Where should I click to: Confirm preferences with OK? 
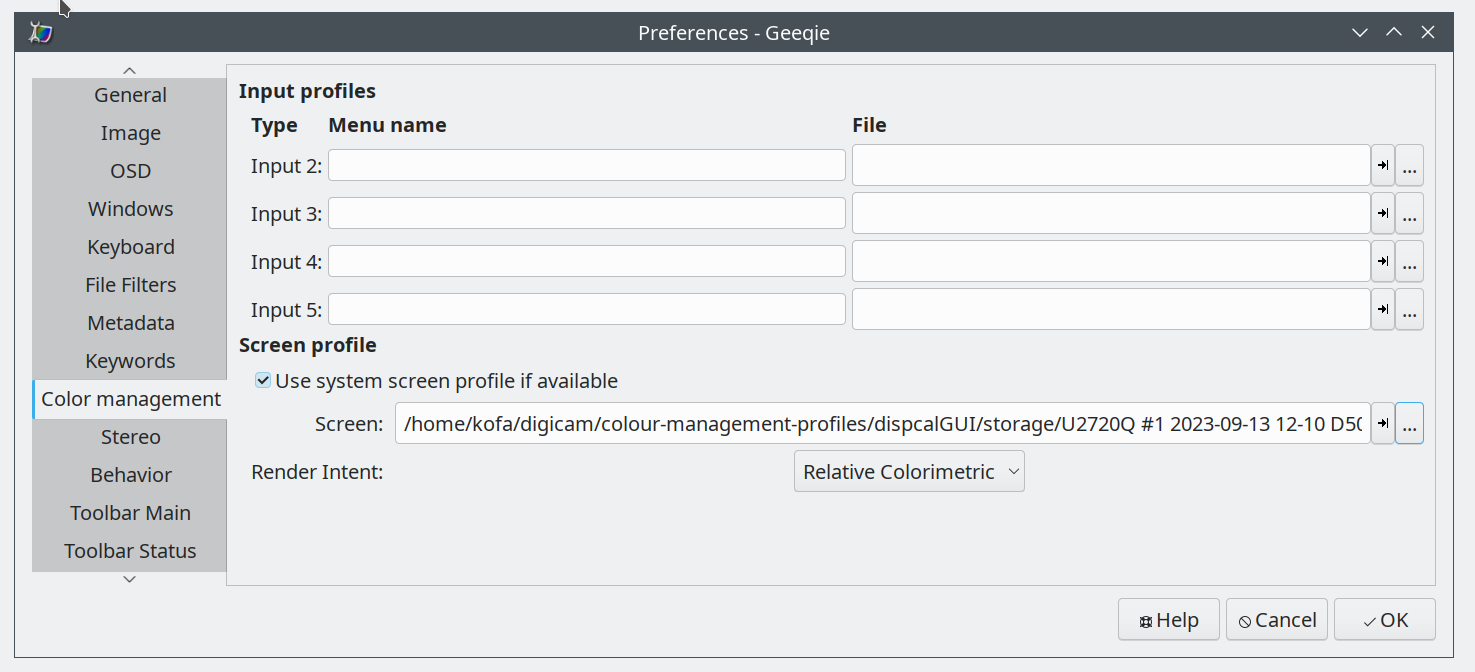(x=1385, y=620)
